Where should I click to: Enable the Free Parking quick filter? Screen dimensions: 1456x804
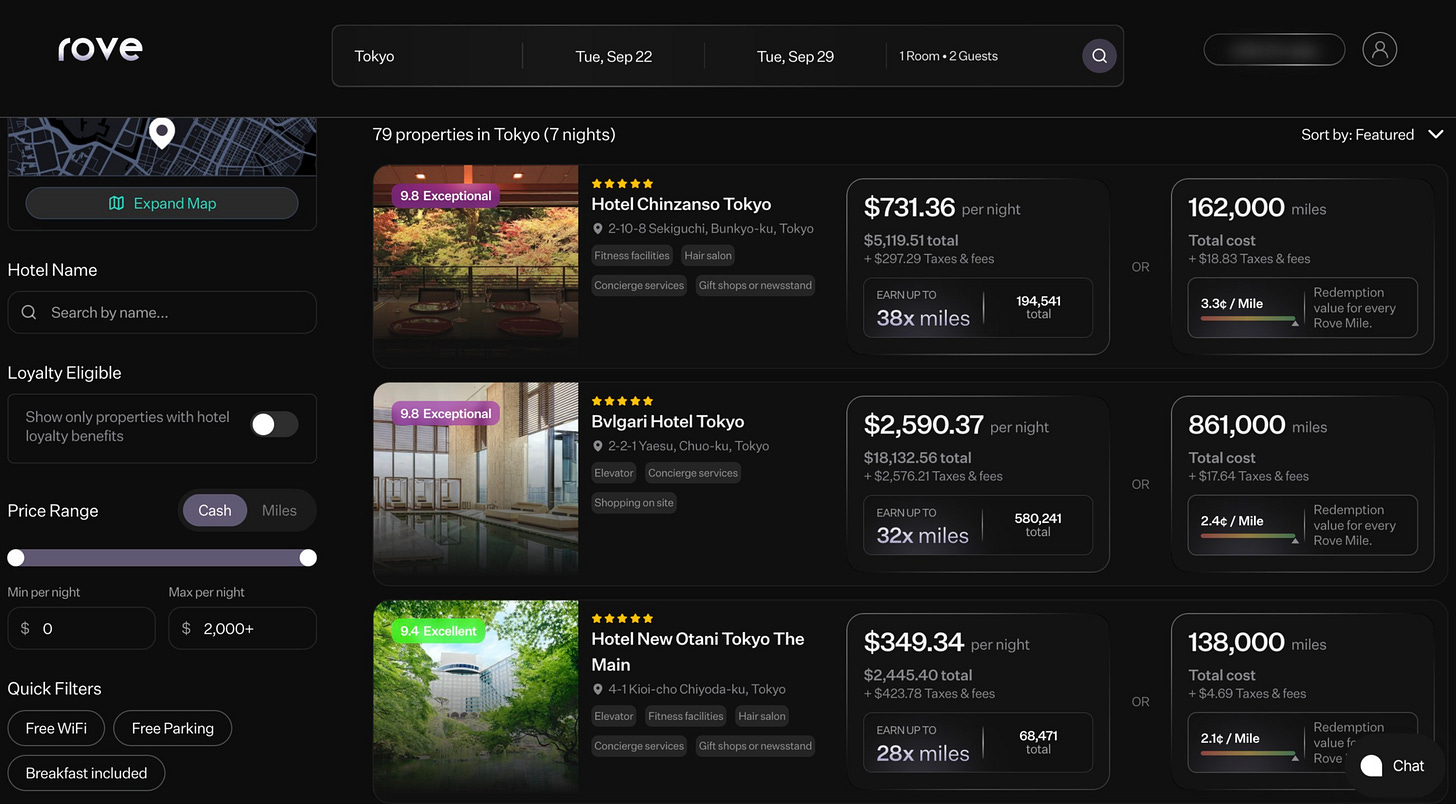173,728
